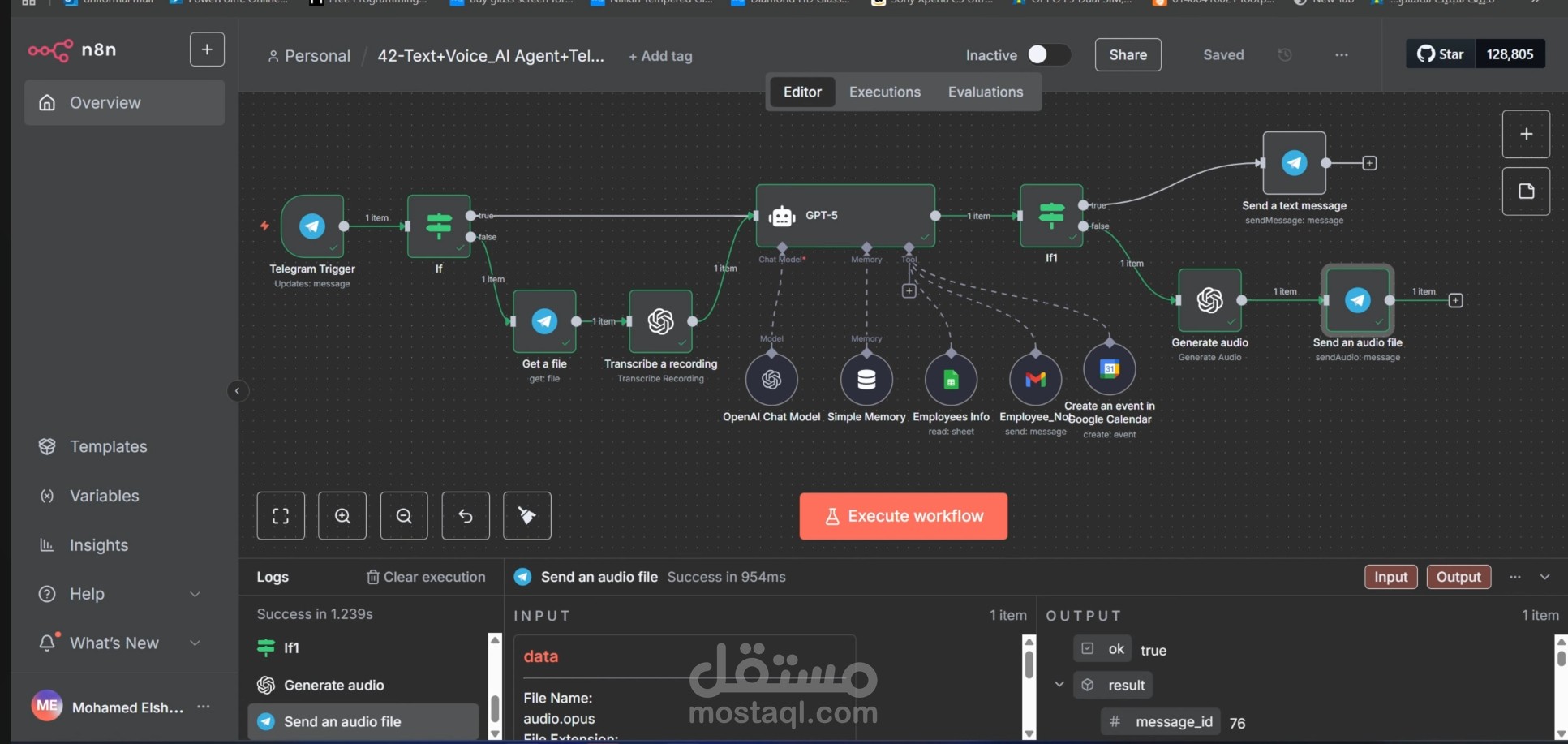Select the Send an audio file node on canvas
The height and width of the screenshot is (744, 1568).
(x=1358, y=300)
